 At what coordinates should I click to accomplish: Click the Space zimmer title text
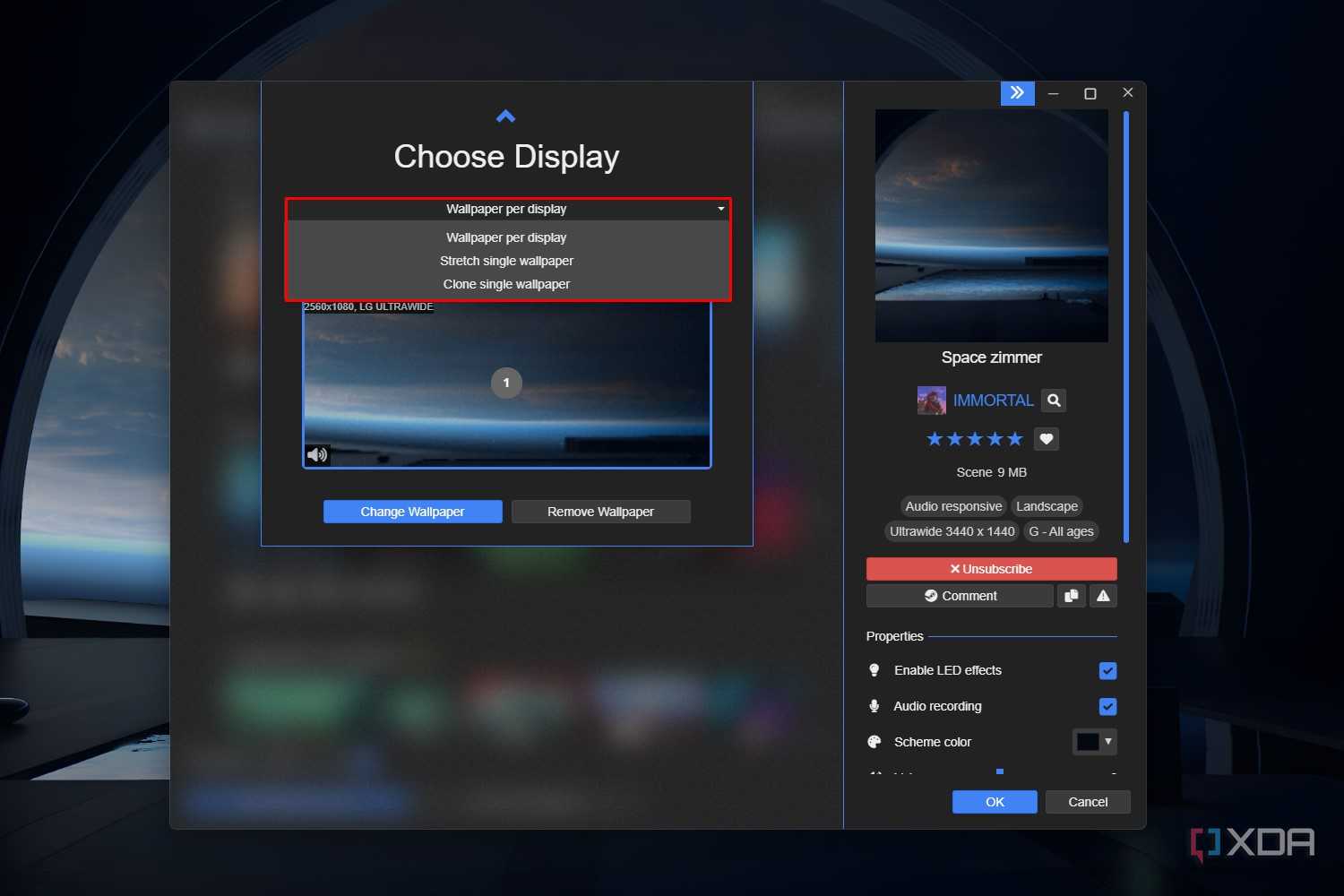(x=991, y=358)
